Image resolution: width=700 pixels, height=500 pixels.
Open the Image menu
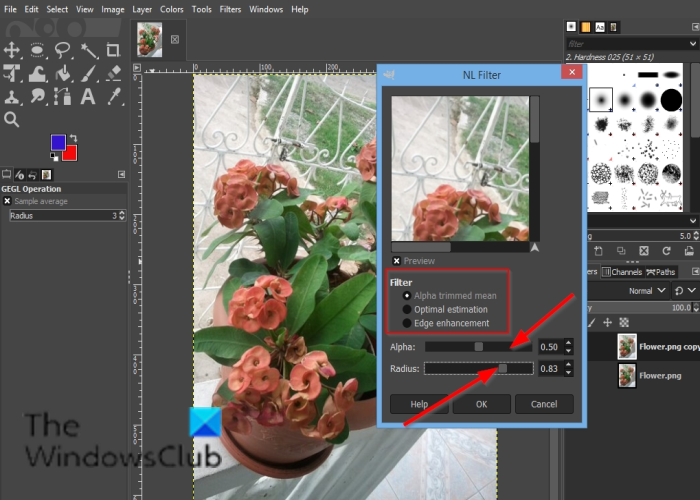pos(112,9)
